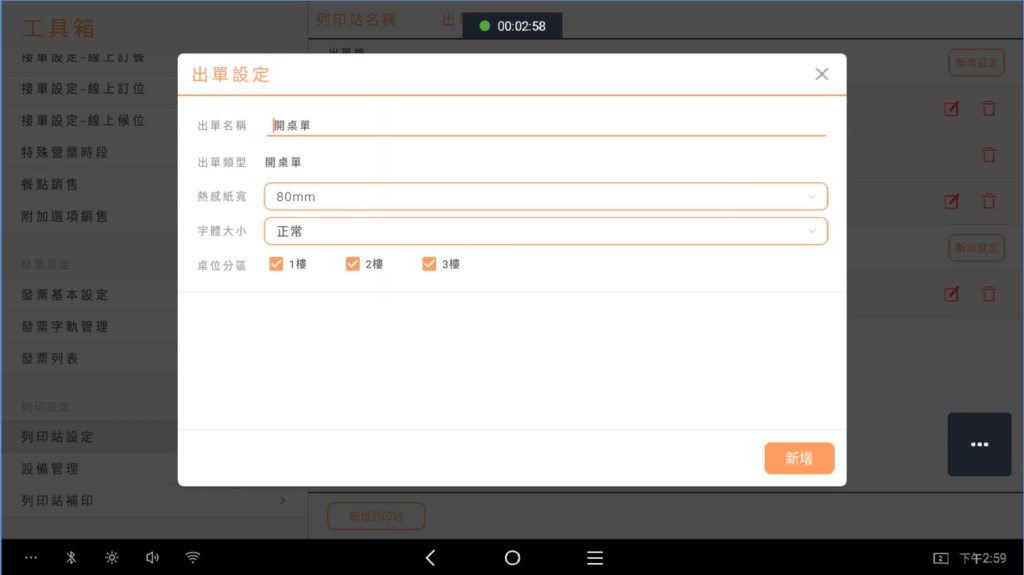Select 設備管理 in the sidebar
The image size is (1024, 575).
point(50,469)
